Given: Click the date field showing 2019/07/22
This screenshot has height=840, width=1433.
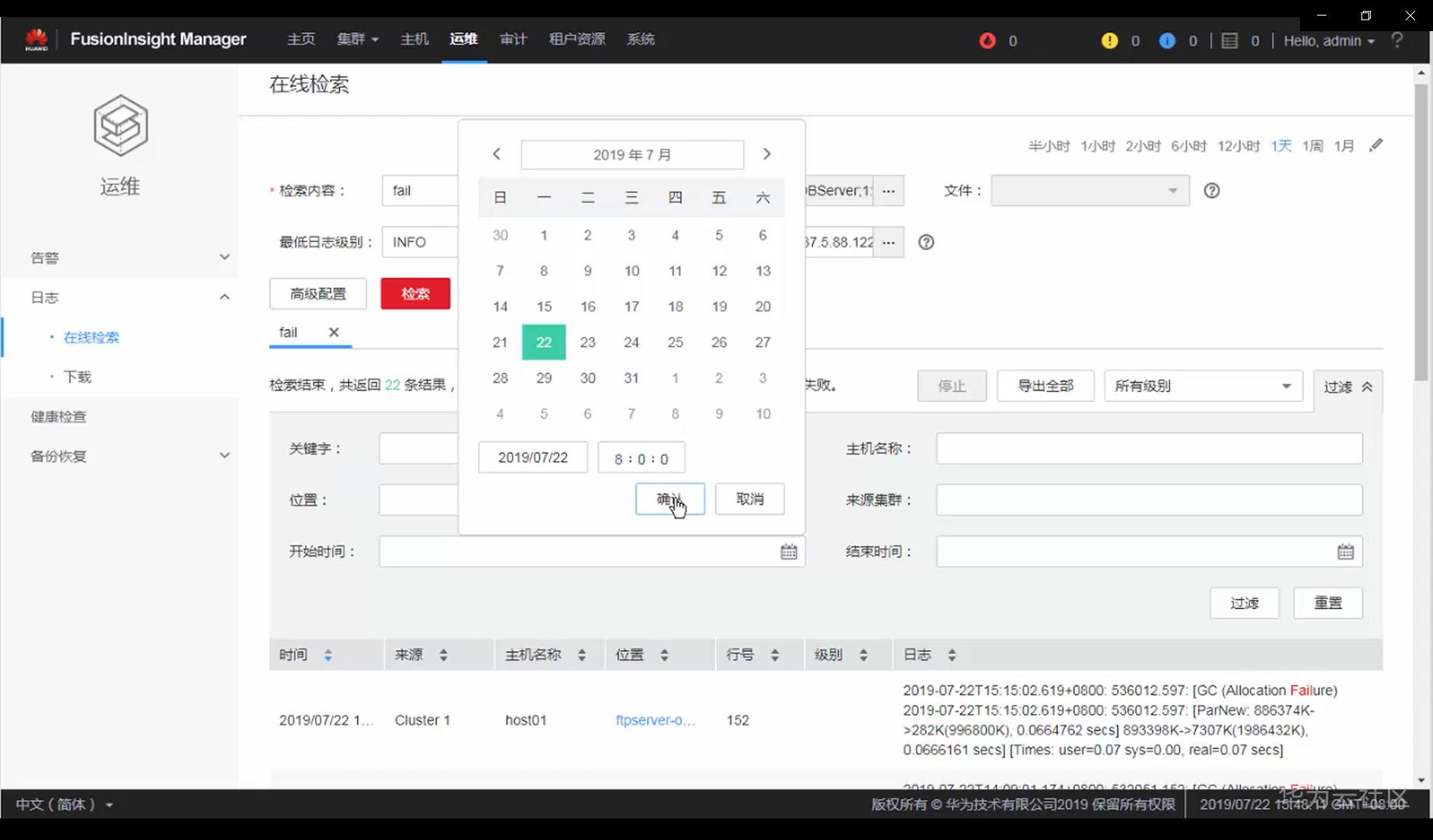Looking at the screenshot, I should [x=533, y=457].
